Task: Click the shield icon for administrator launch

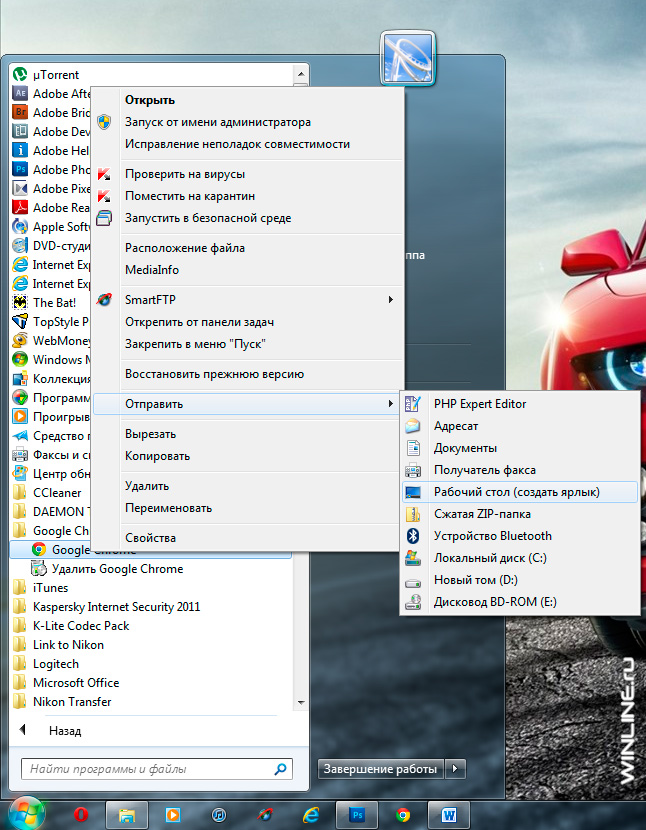Action: 104,122
